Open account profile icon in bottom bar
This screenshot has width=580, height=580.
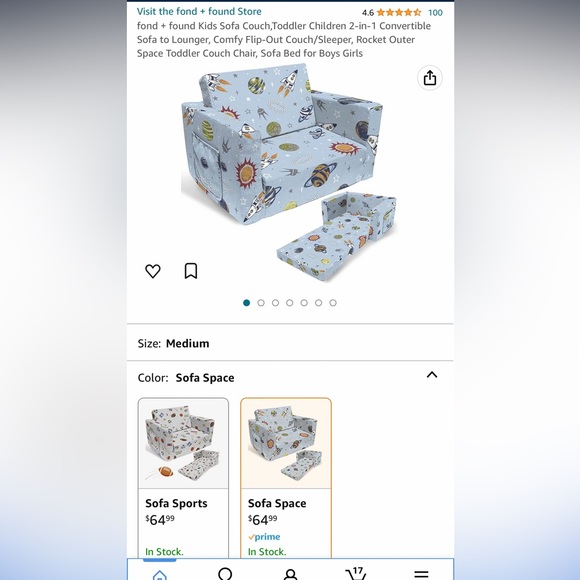click(290, 574)
